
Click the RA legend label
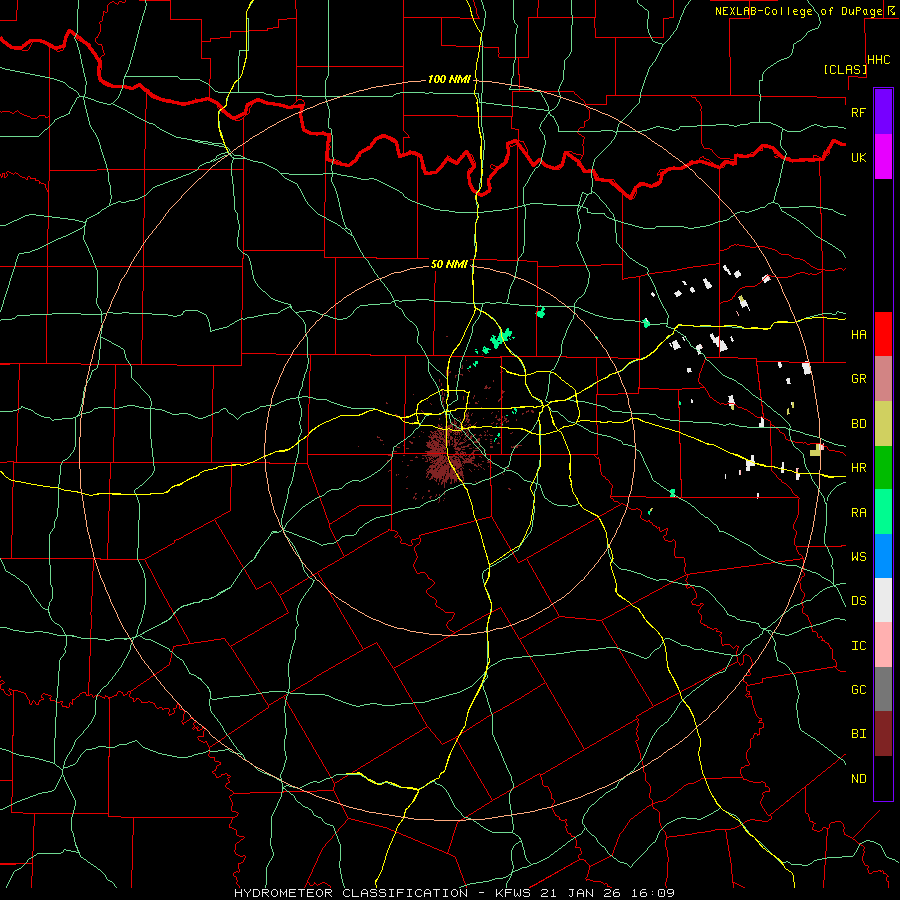858,512
